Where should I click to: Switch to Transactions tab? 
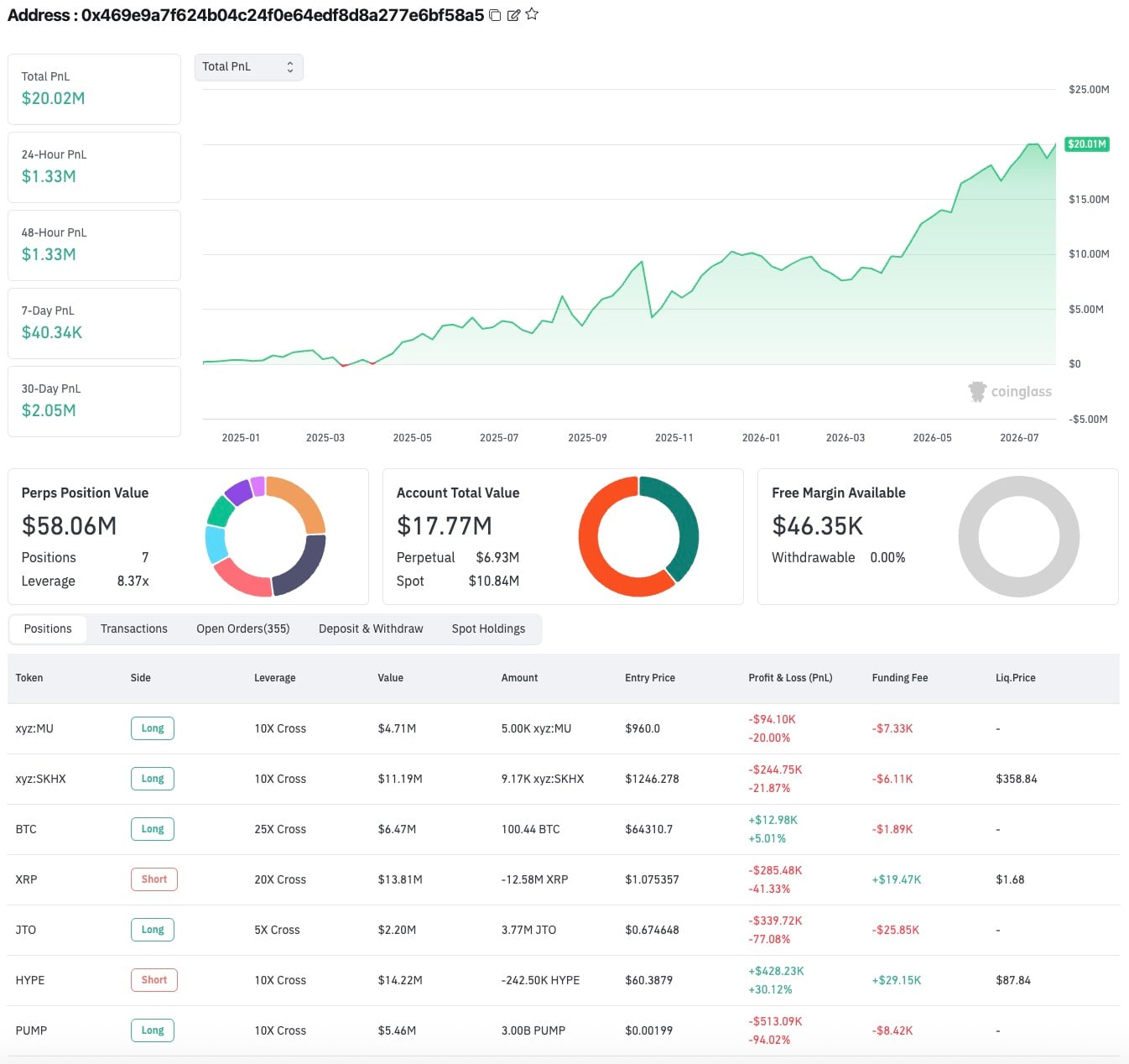point(134,628)
